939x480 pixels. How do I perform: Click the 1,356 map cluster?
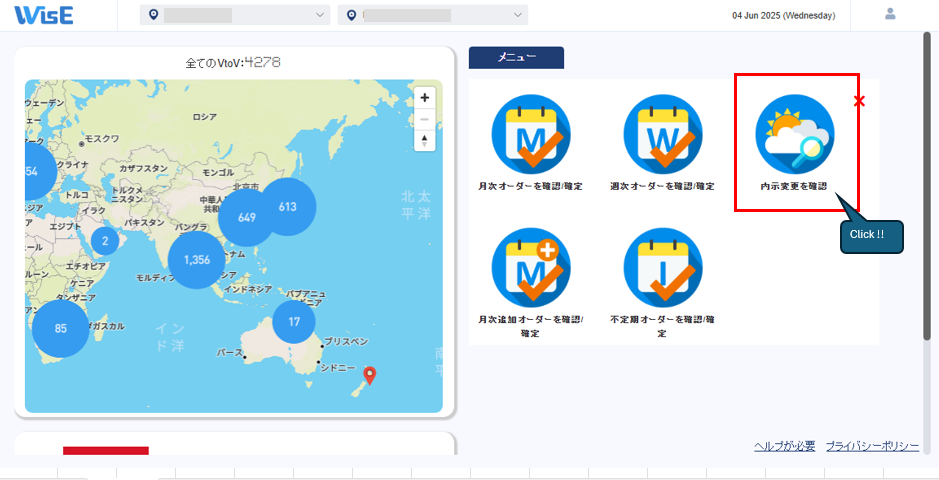(197, 259)
